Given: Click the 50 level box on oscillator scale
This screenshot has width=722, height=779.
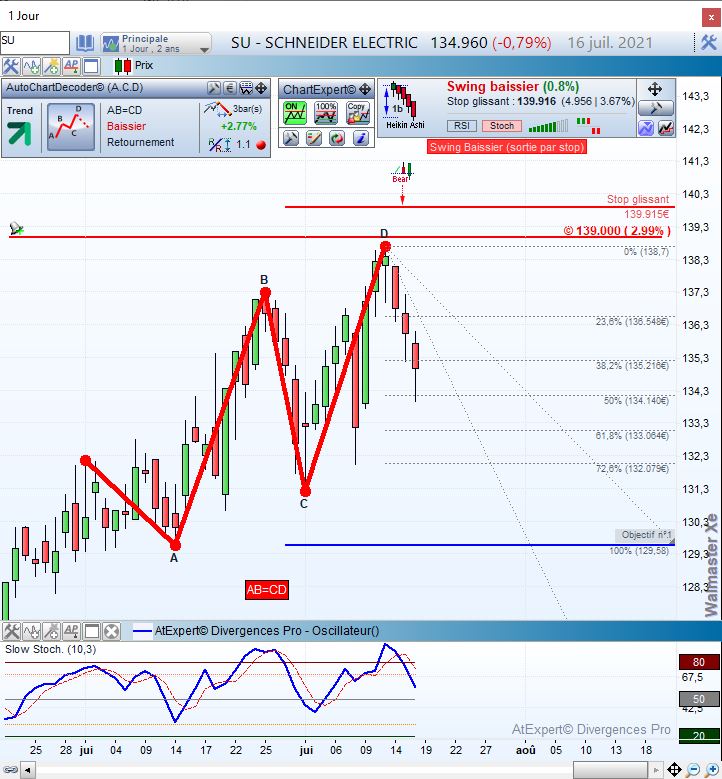Looking at the screenshot, I should pyautogui.click(x=699, y=699).
